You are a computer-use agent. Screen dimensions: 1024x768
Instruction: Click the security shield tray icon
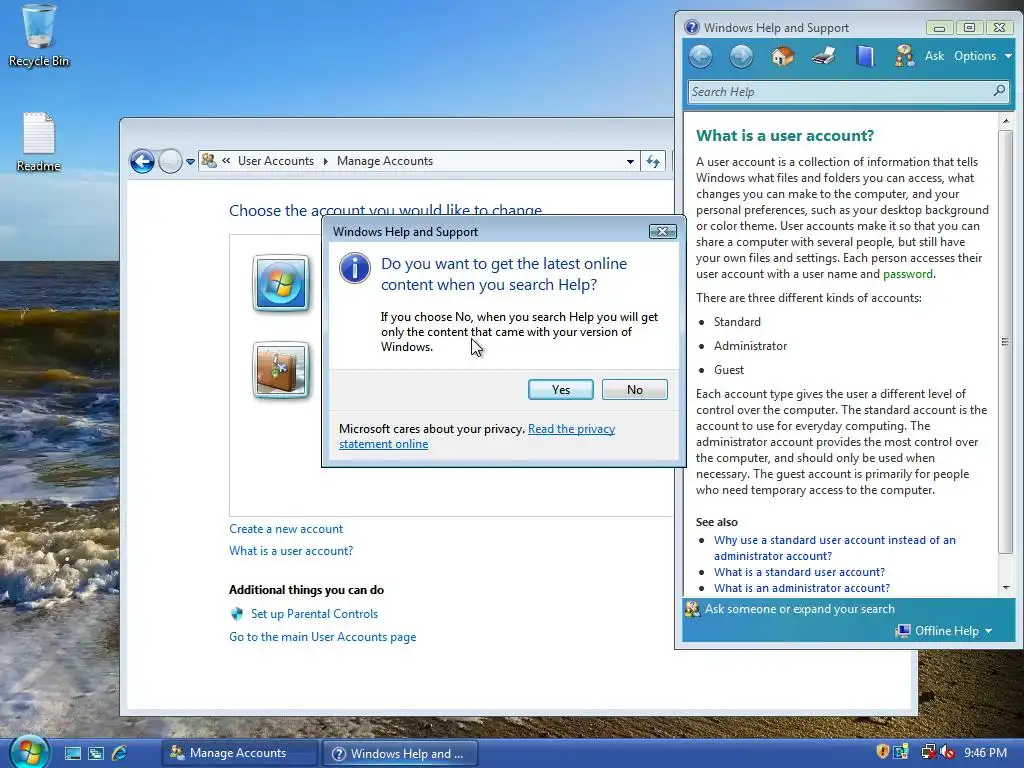882,752
